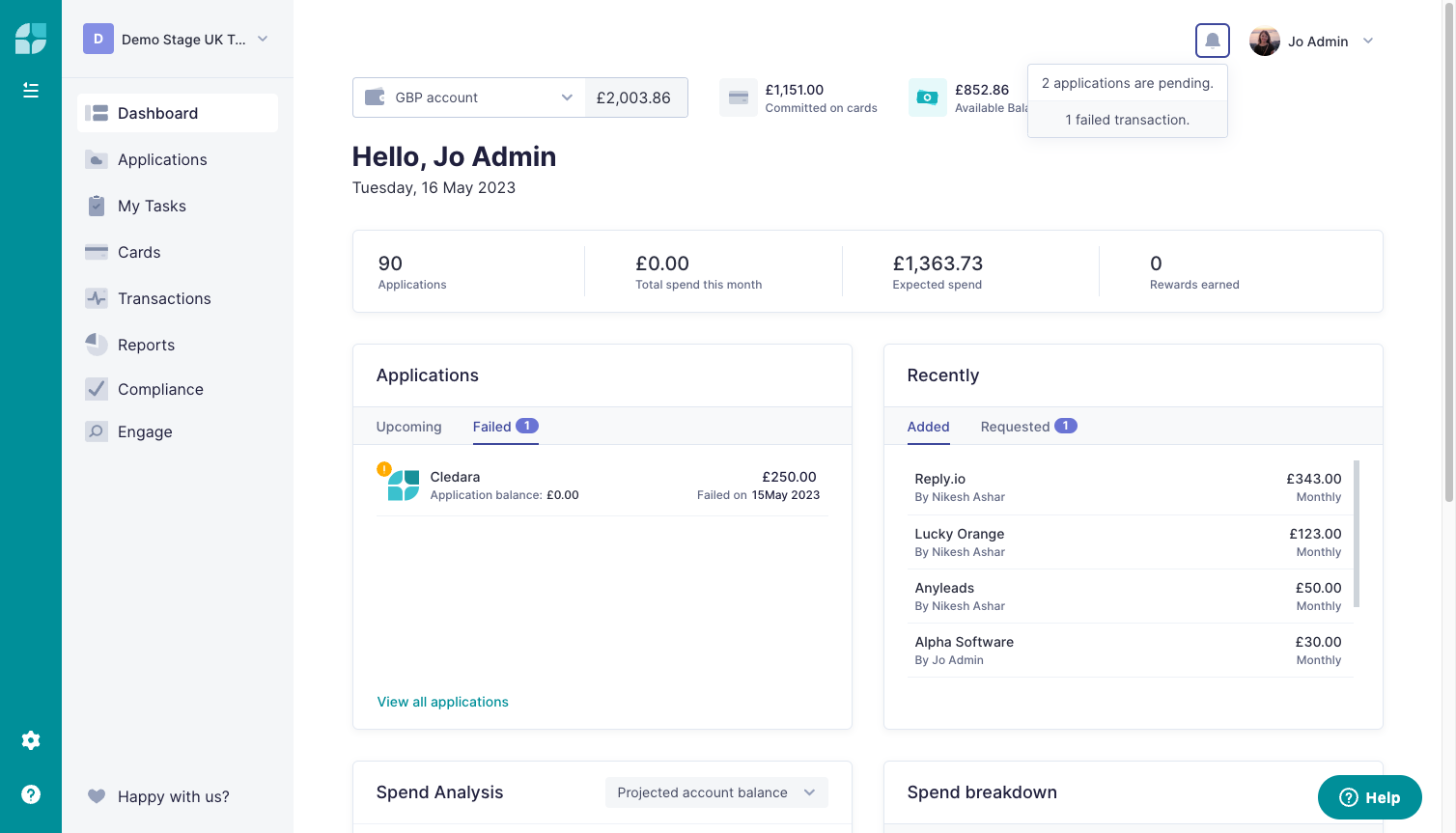Screen dimensions: 1456x833
Task: Click the heart icon beside Happy with us
Action: tap(97, 796)
